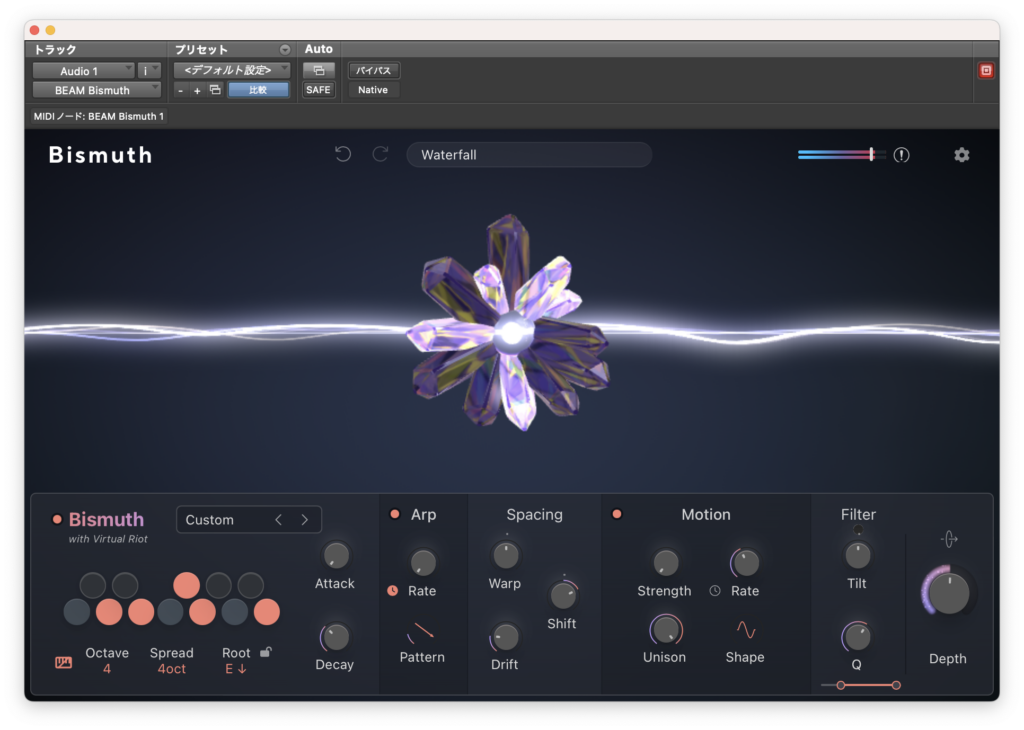Click the Motion Strength knob
Screen dimensions: 1024x730
point(665,562)
